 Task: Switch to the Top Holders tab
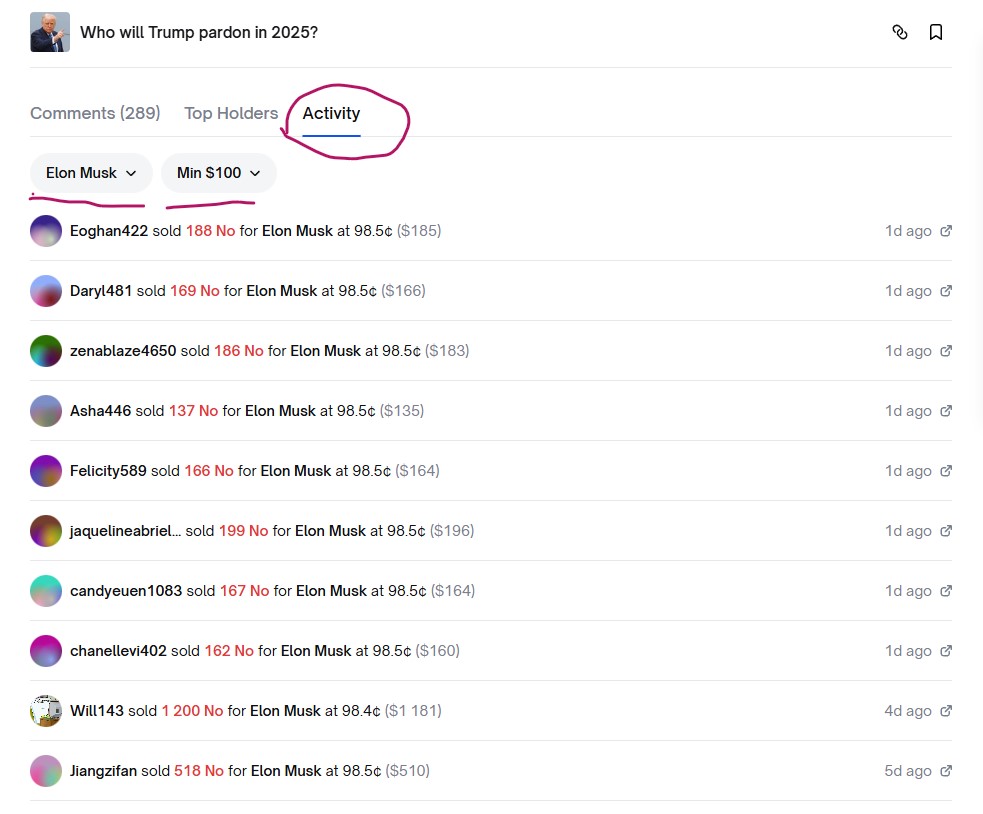tap(231, 113)
